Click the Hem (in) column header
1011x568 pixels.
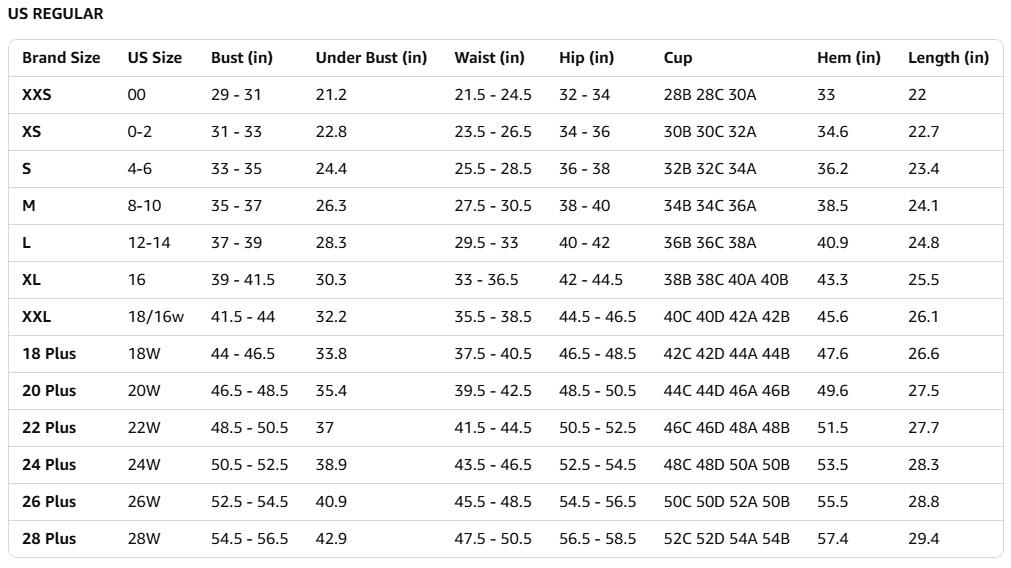pyautogui.click(x=849, y=58)
